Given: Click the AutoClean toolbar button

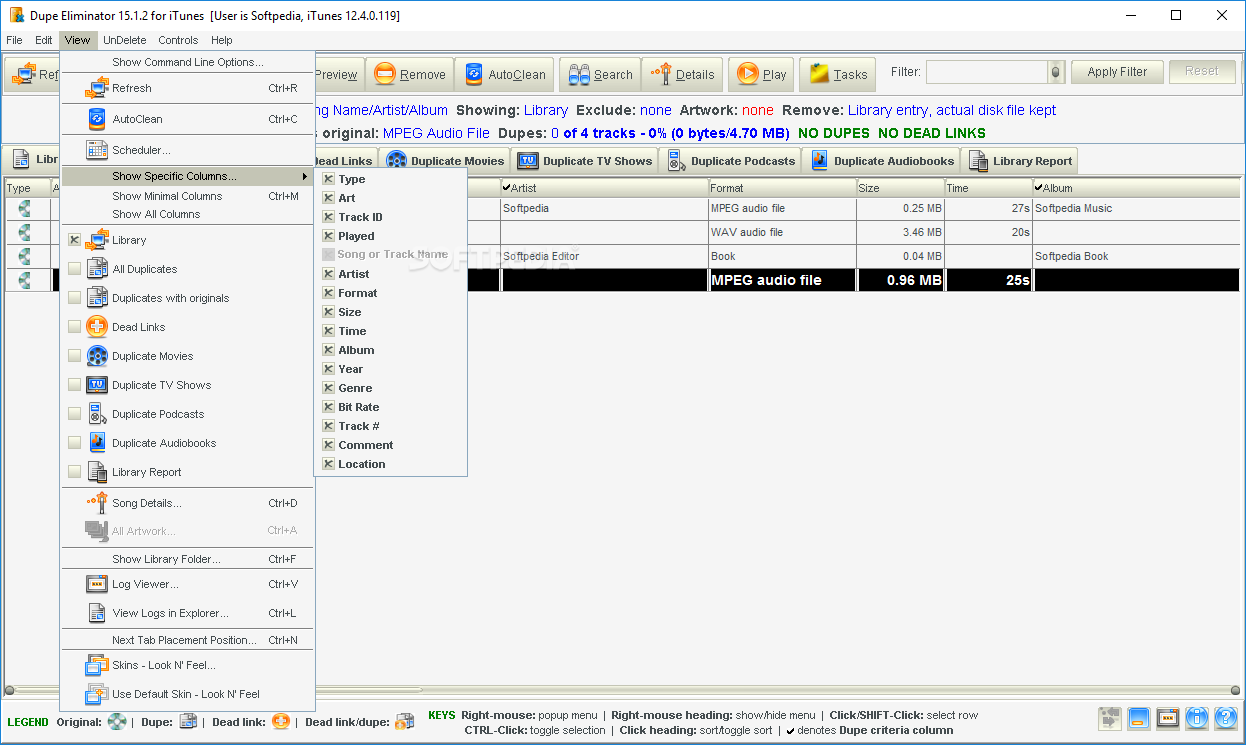Looking at the screenshot, I should [x=505, y=74].
